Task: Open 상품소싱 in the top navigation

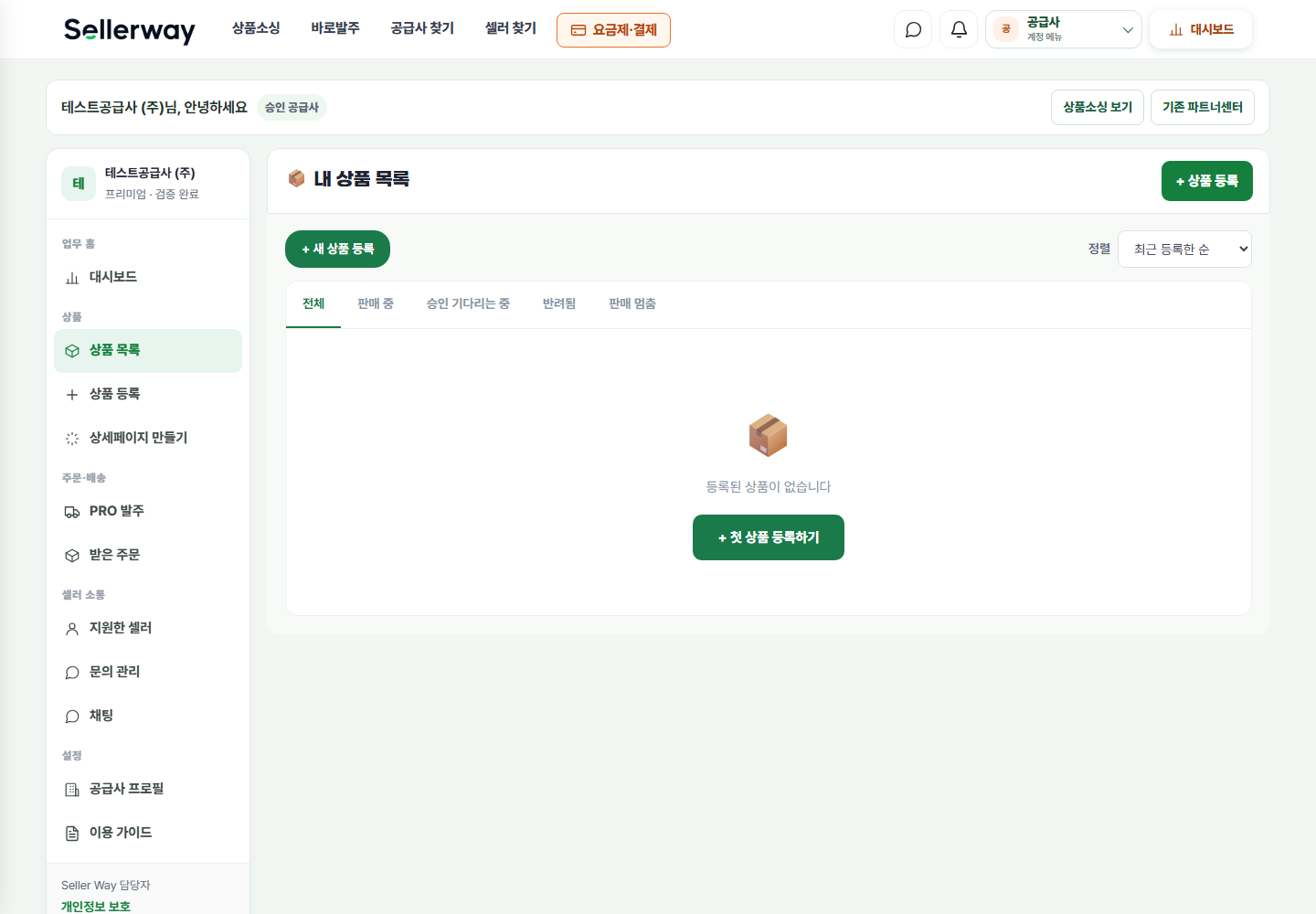Action: click(256, 28)
